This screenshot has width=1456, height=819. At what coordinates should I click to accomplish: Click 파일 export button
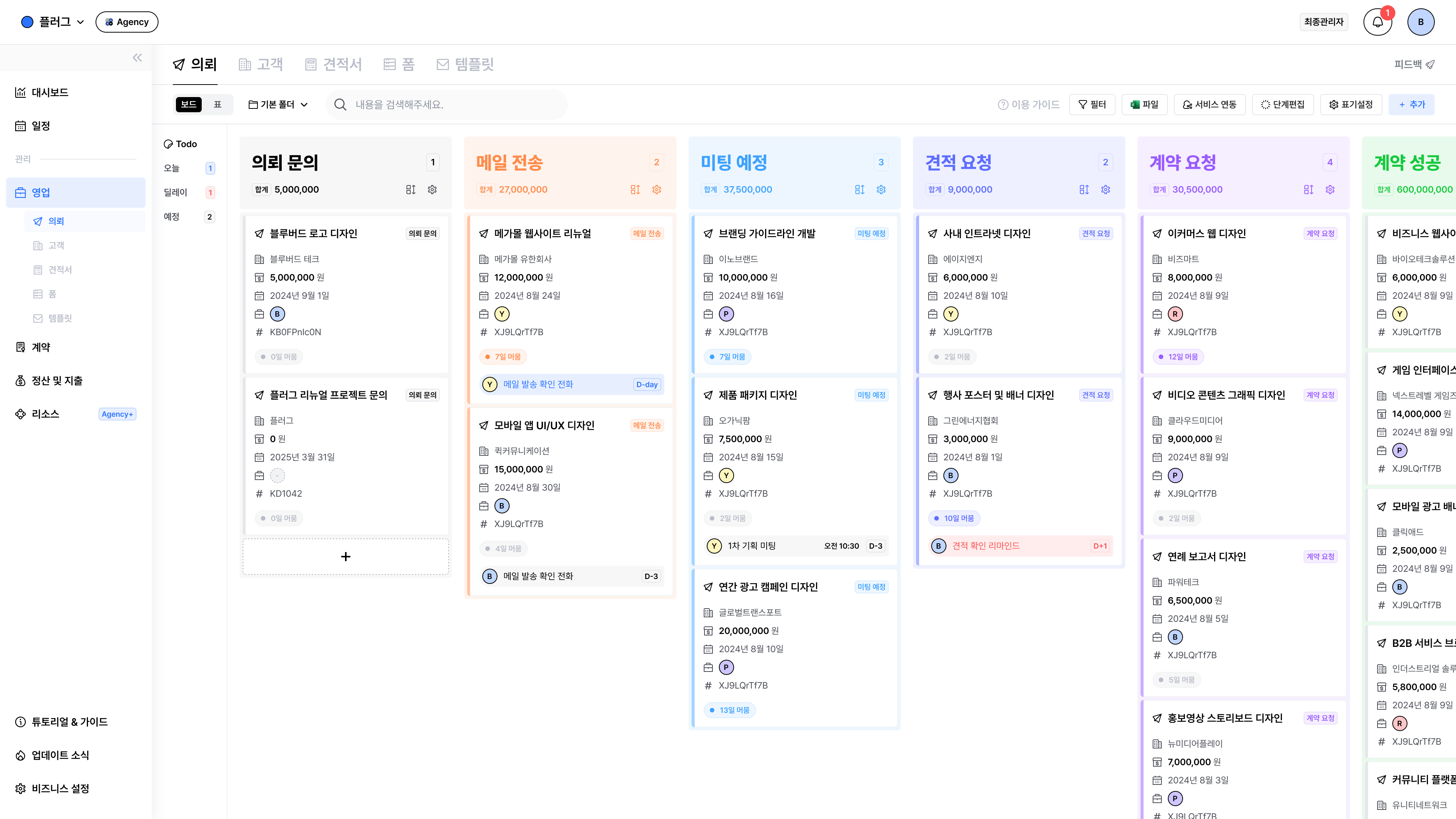click(x=1145, y=105)
